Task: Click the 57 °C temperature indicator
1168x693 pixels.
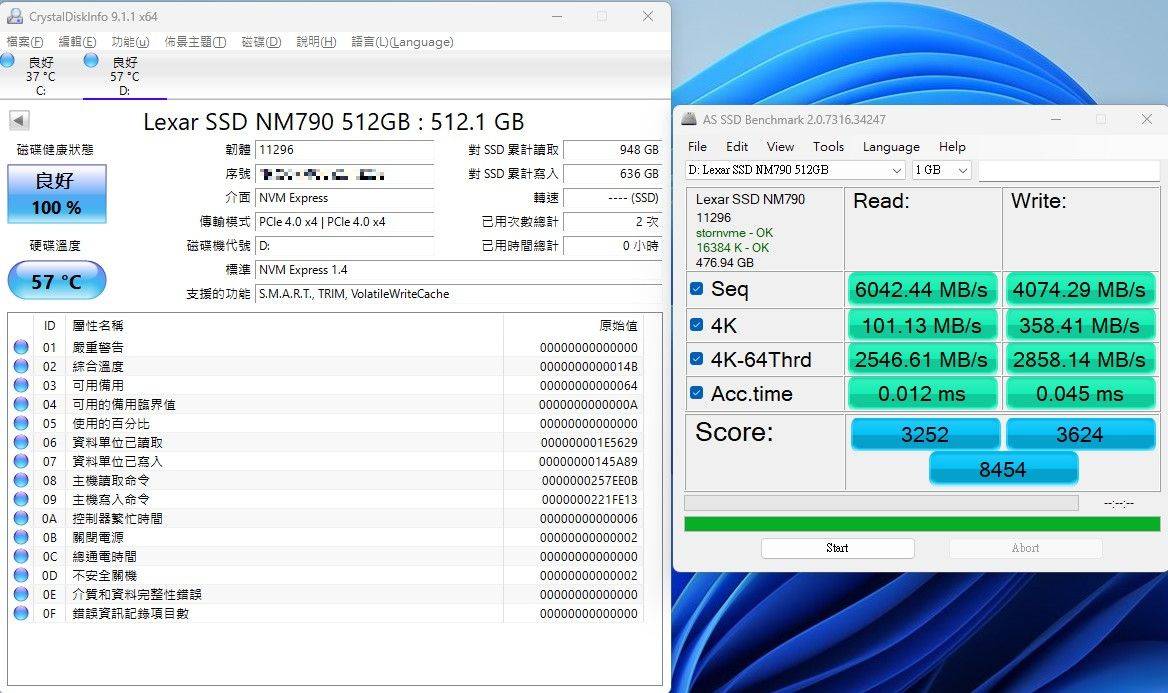Action: (x=57, y=281)
